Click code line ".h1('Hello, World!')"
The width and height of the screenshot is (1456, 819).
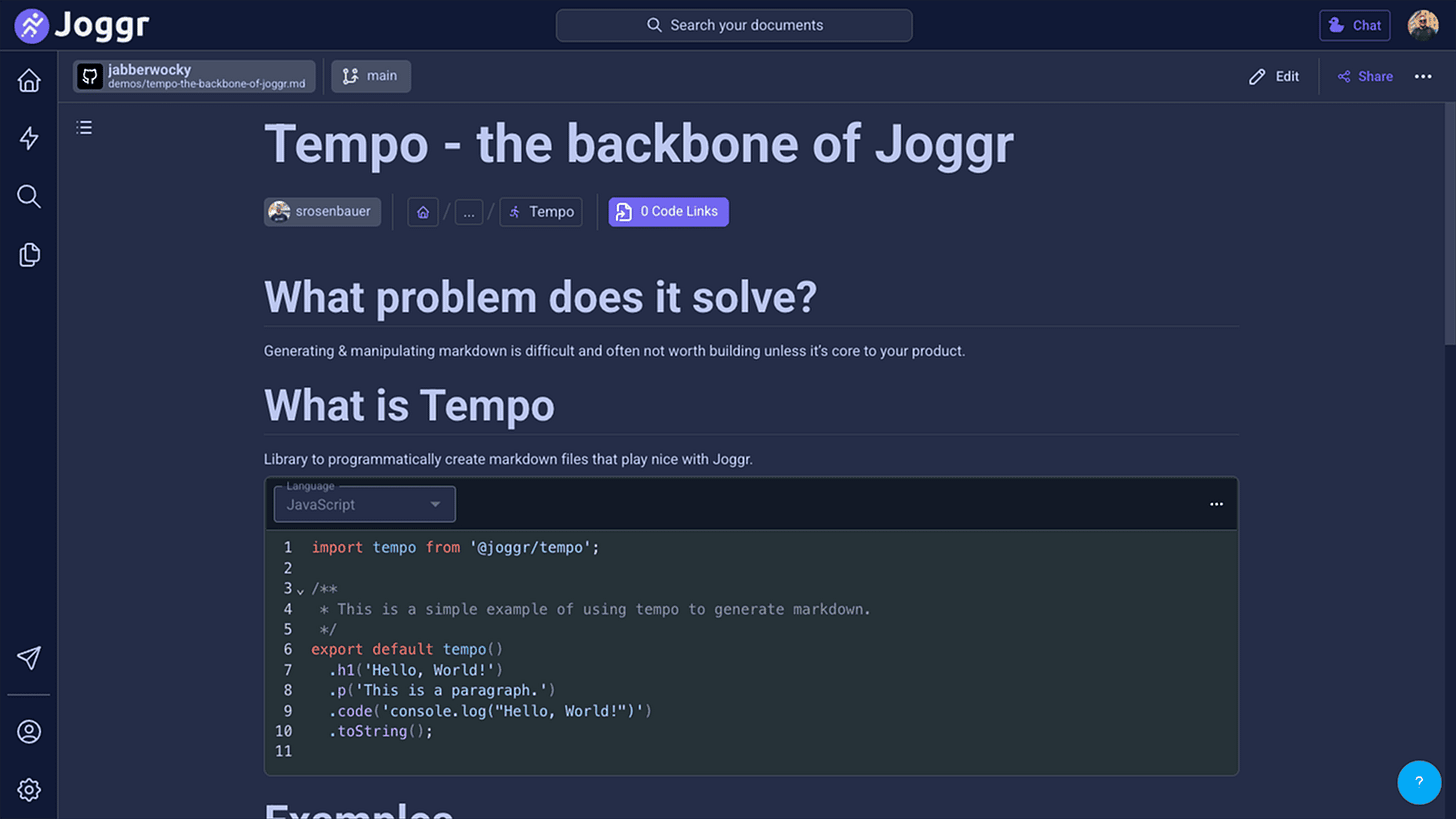coord(415,670)
